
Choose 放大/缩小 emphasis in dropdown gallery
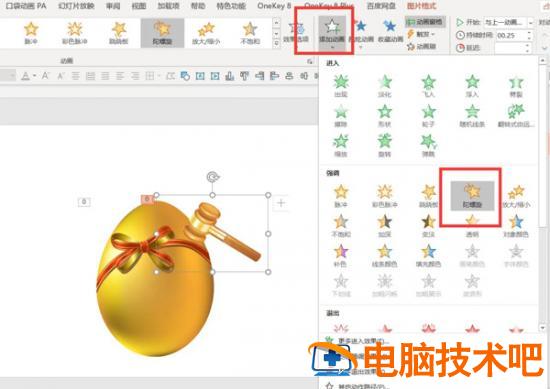[x=516, y=196]
